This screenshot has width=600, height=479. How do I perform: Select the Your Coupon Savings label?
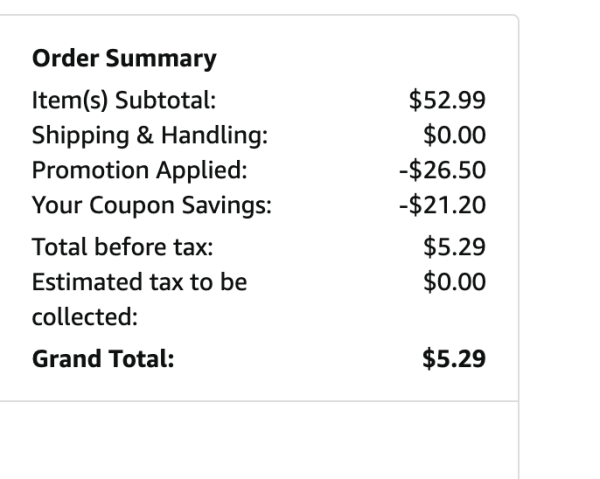152,205
